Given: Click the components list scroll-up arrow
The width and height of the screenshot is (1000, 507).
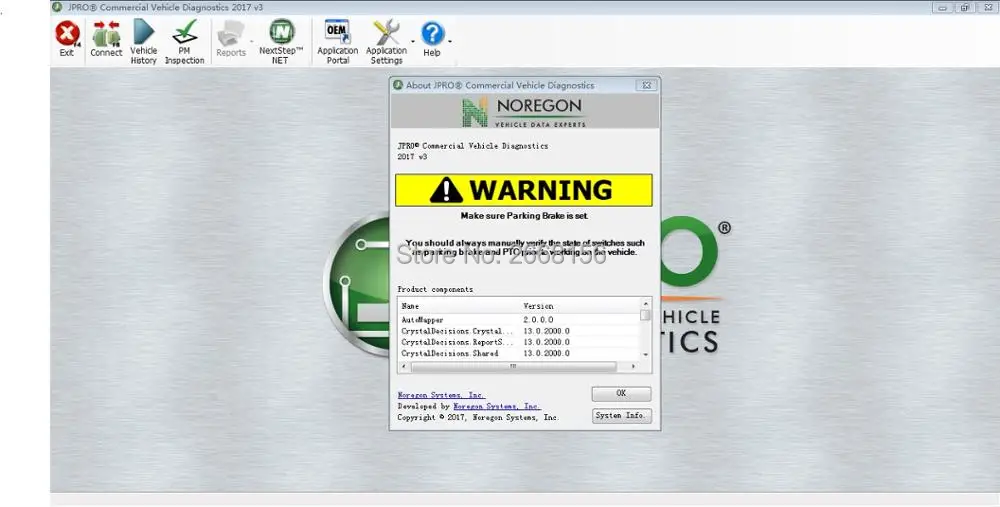Looking at the screenshot, I should click(645, 304).
